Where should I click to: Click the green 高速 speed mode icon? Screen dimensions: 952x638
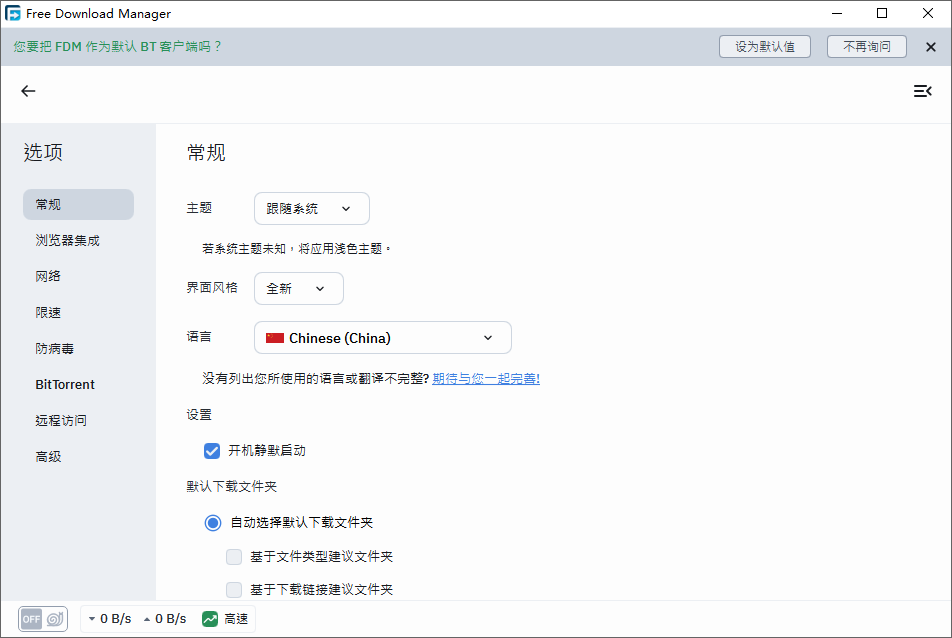(x=208, y=618)
